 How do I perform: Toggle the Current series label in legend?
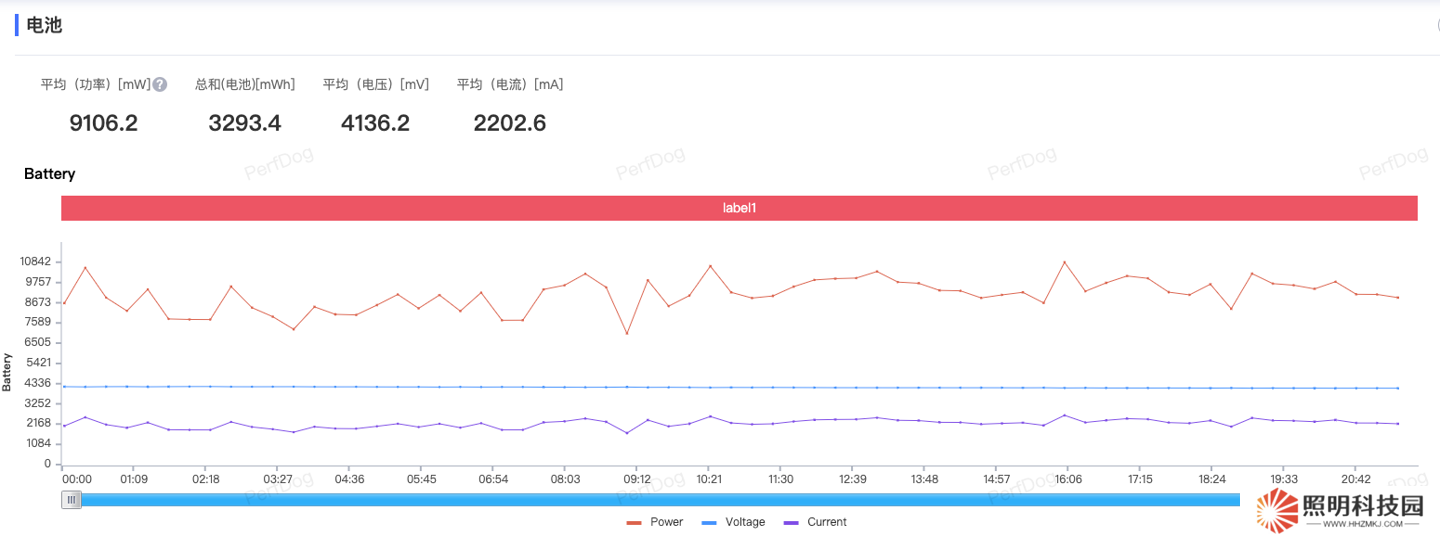click(826, 522)
